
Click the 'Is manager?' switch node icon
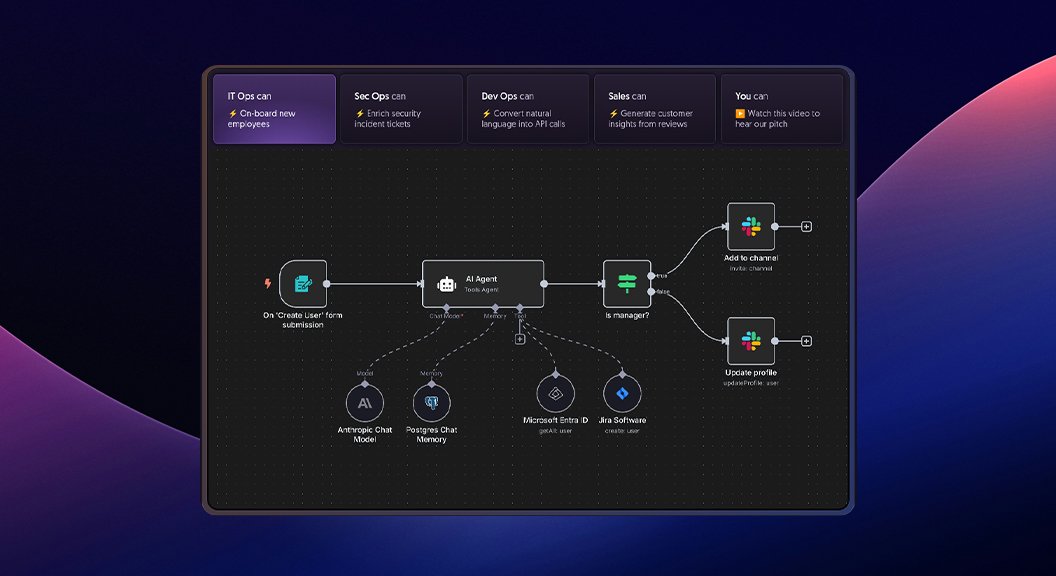coord(627,284)
